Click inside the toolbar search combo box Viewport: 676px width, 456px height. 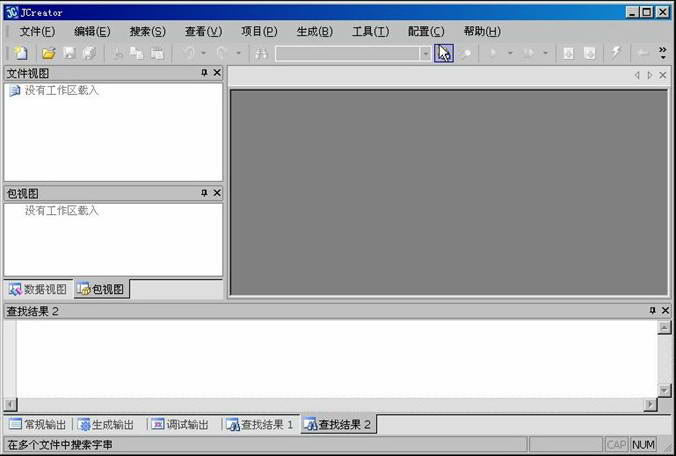[347, 53]
